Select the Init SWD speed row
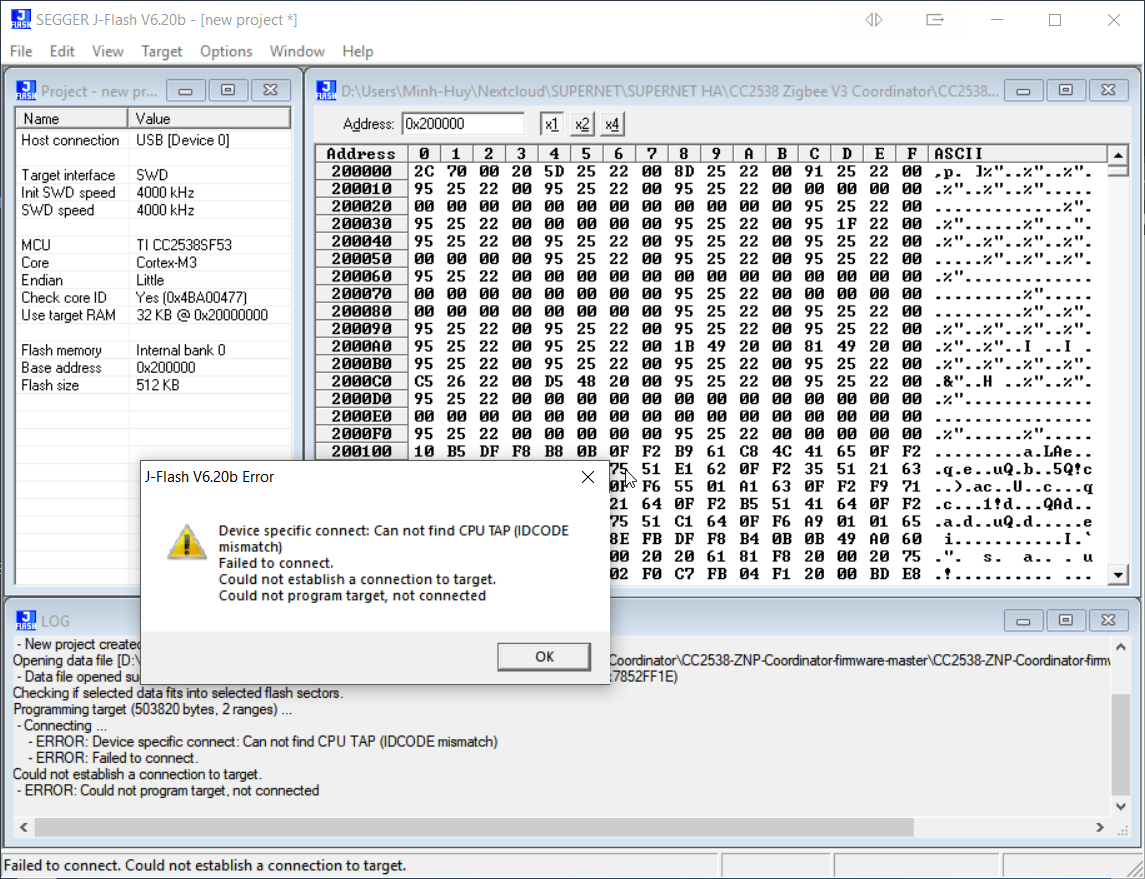This screenshot has height=879, width=1145. [153, 193]
